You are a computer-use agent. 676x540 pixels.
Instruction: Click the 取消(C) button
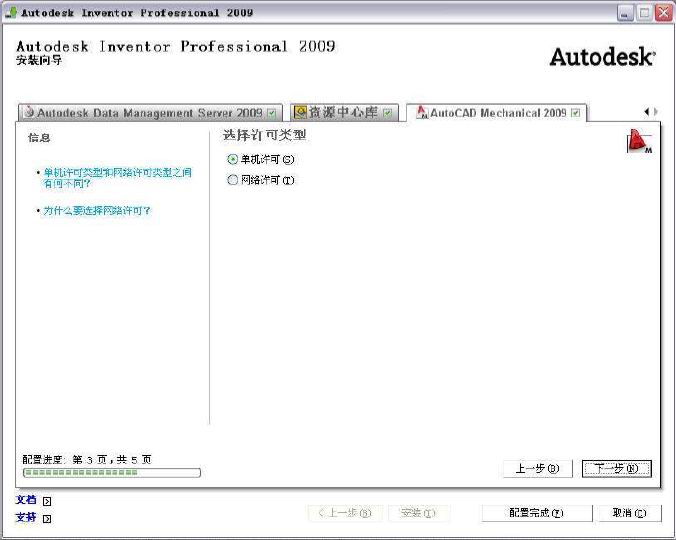coord(629,513)
